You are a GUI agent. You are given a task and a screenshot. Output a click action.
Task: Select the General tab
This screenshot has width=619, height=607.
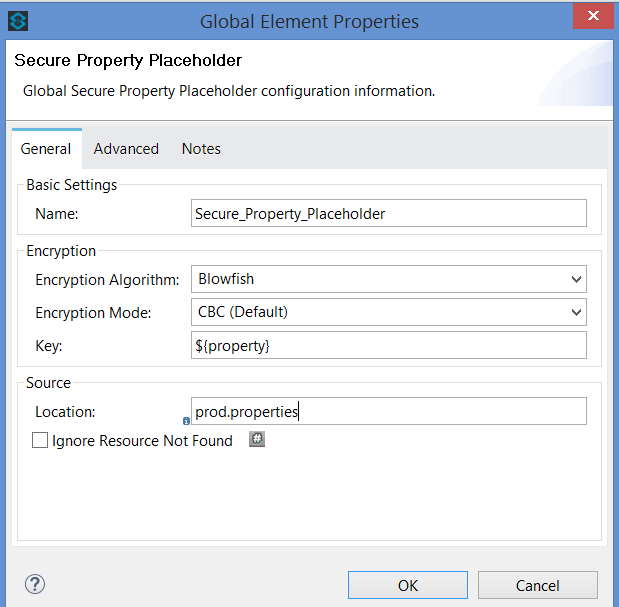(46, 148)
